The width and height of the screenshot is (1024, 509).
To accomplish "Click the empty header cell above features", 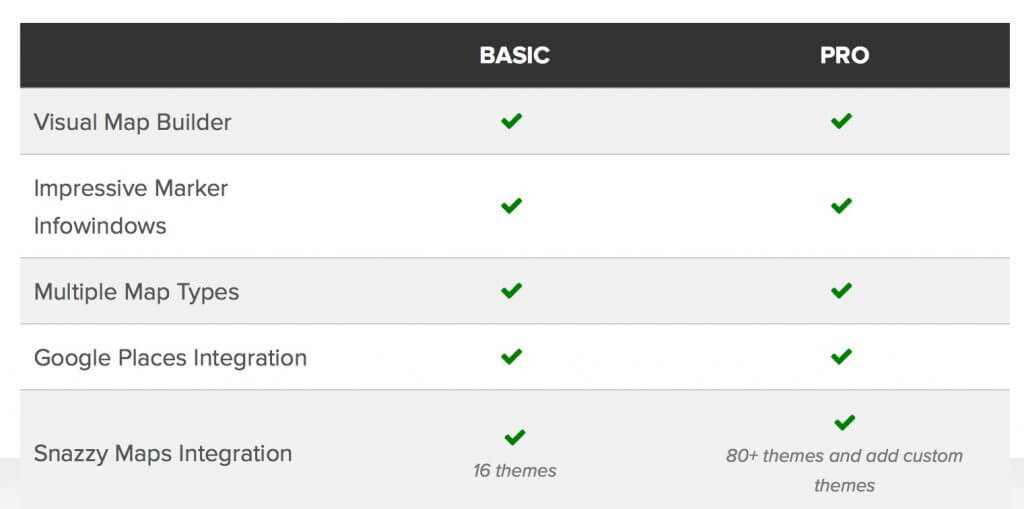I will click(x=185, y=56).
